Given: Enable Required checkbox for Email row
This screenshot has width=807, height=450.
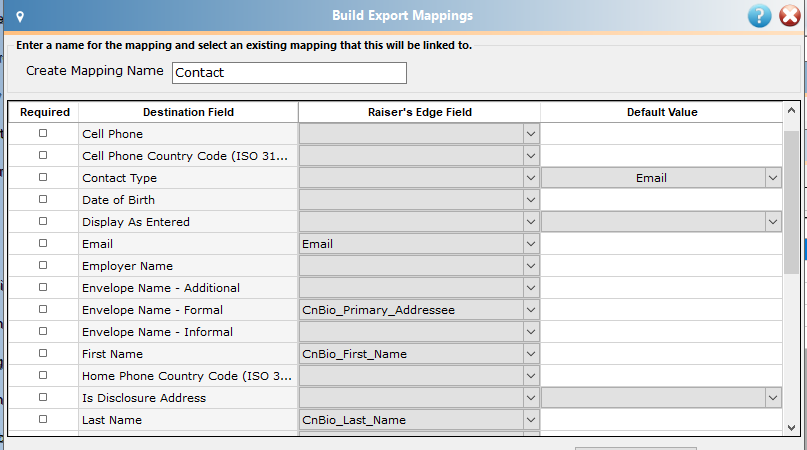Looking at the screenshot, I should pos(43,243).
